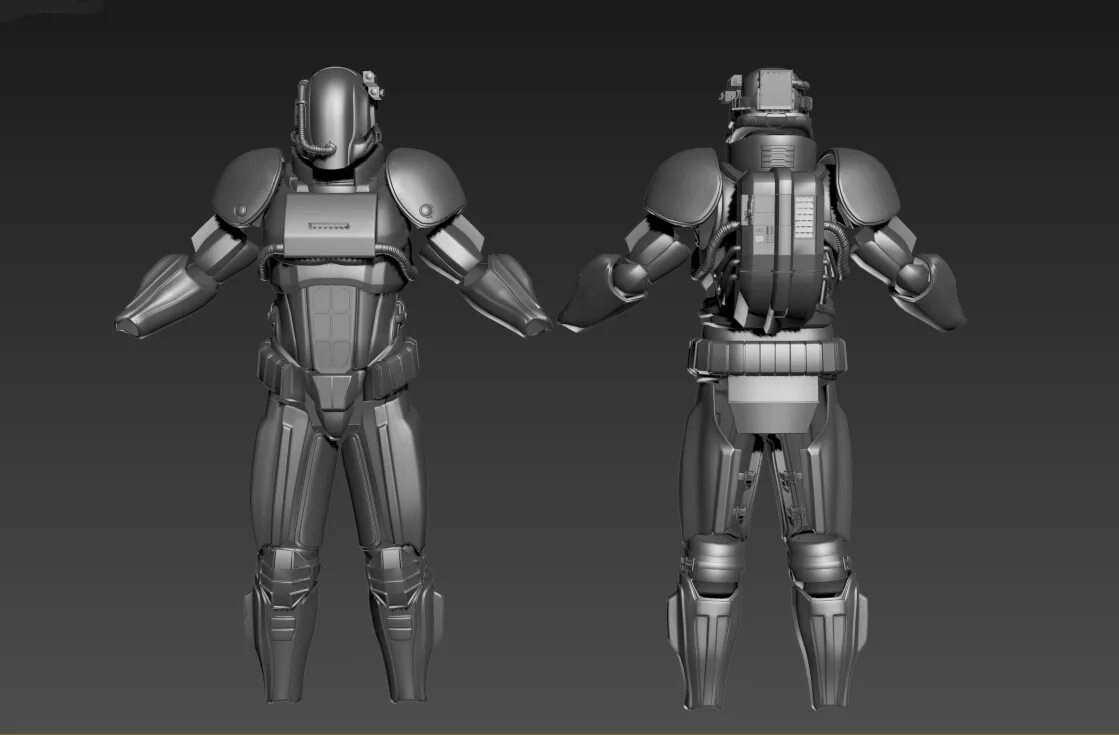Pick the chest plate on front-view model
1119x735 pixels.
330,225
